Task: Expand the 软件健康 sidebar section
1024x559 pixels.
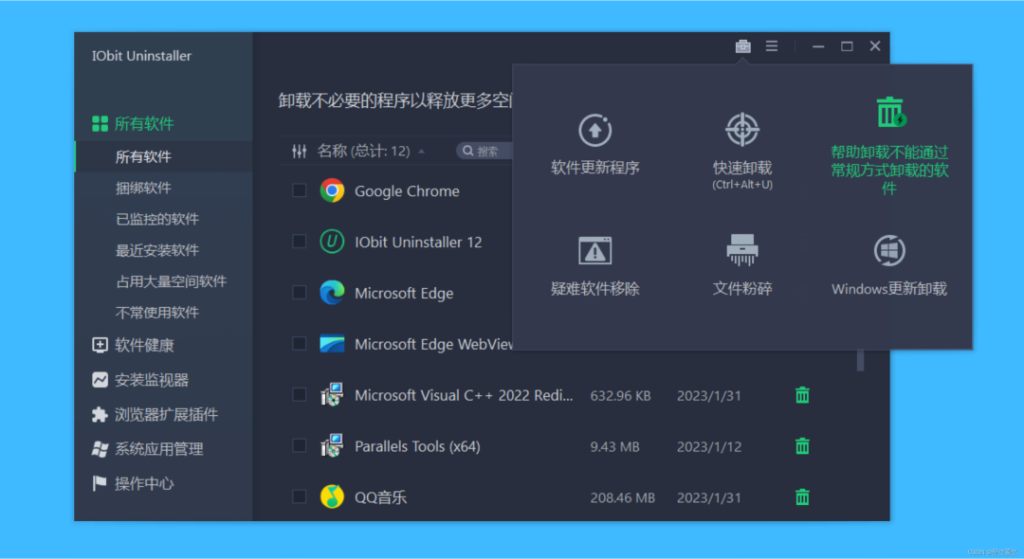Action: pyautogui.click(x=144, y=345)
